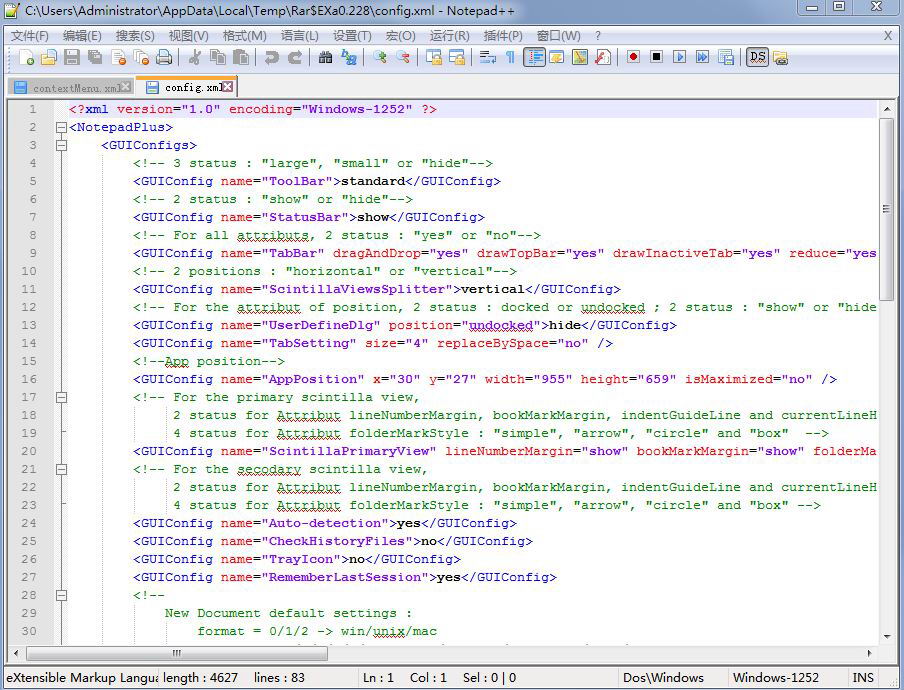Save the current file using the disk icon
This screenshot has width=904, height=690.
[x=72, y=57]
